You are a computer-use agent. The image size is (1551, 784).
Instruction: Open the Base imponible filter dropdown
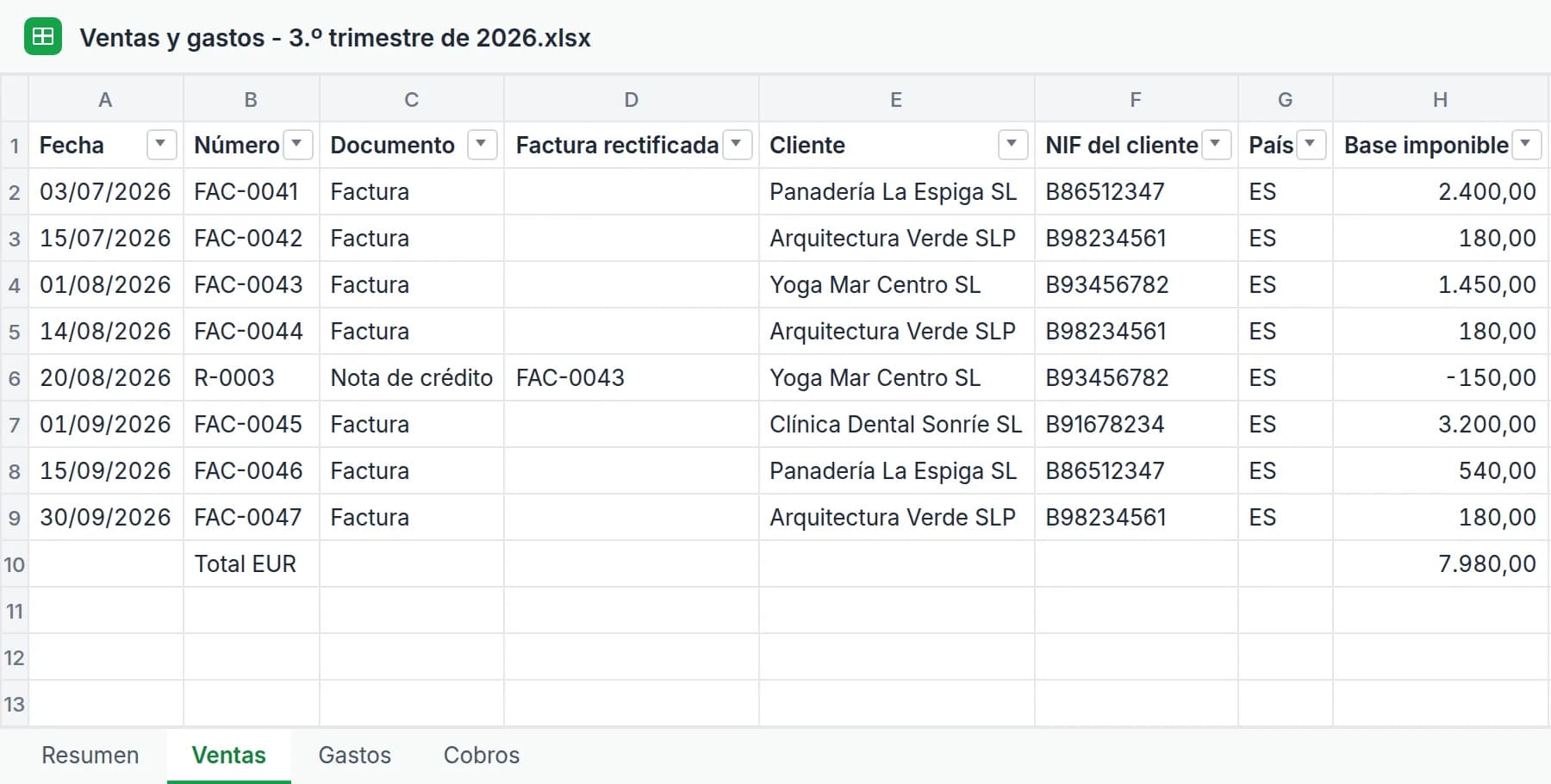click(1526, 144)
